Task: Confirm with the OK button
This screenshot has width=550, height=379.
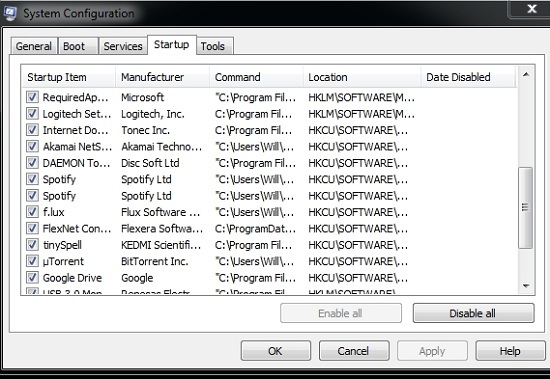Action: pyautogui.click(x=275, y=351)
